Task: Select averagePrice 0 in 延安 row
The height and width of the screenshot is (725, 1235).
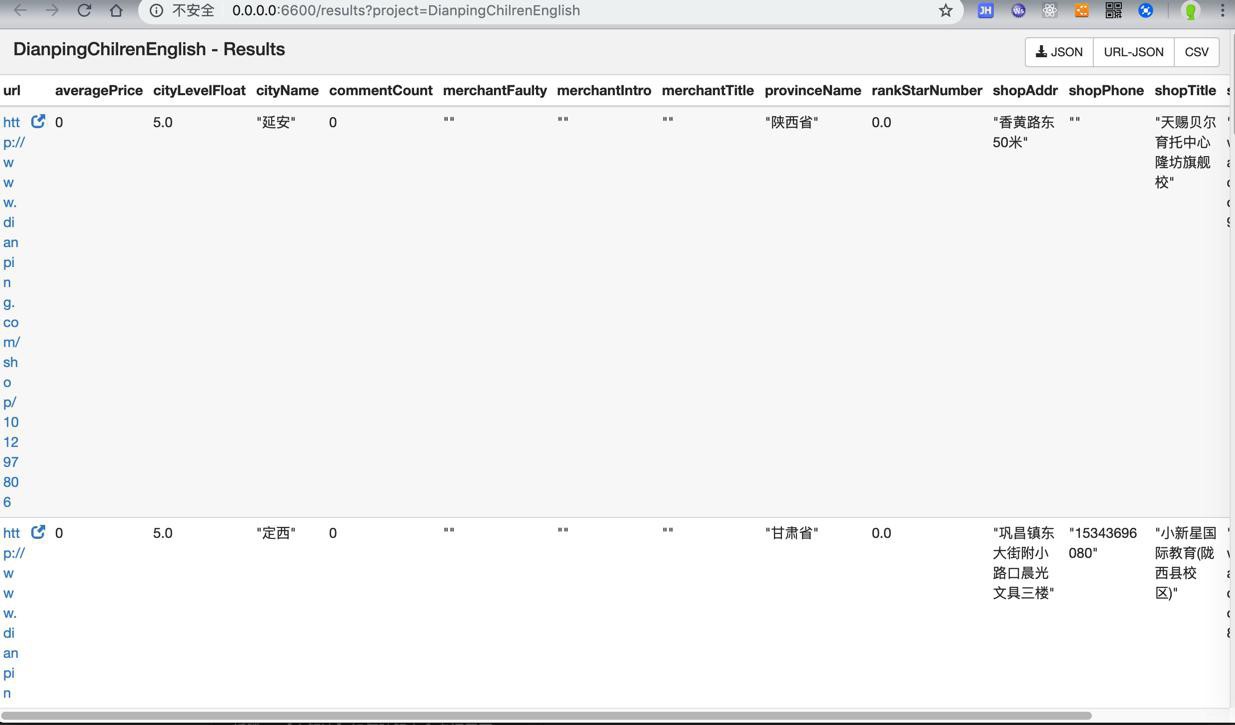Action: (59, 122)
